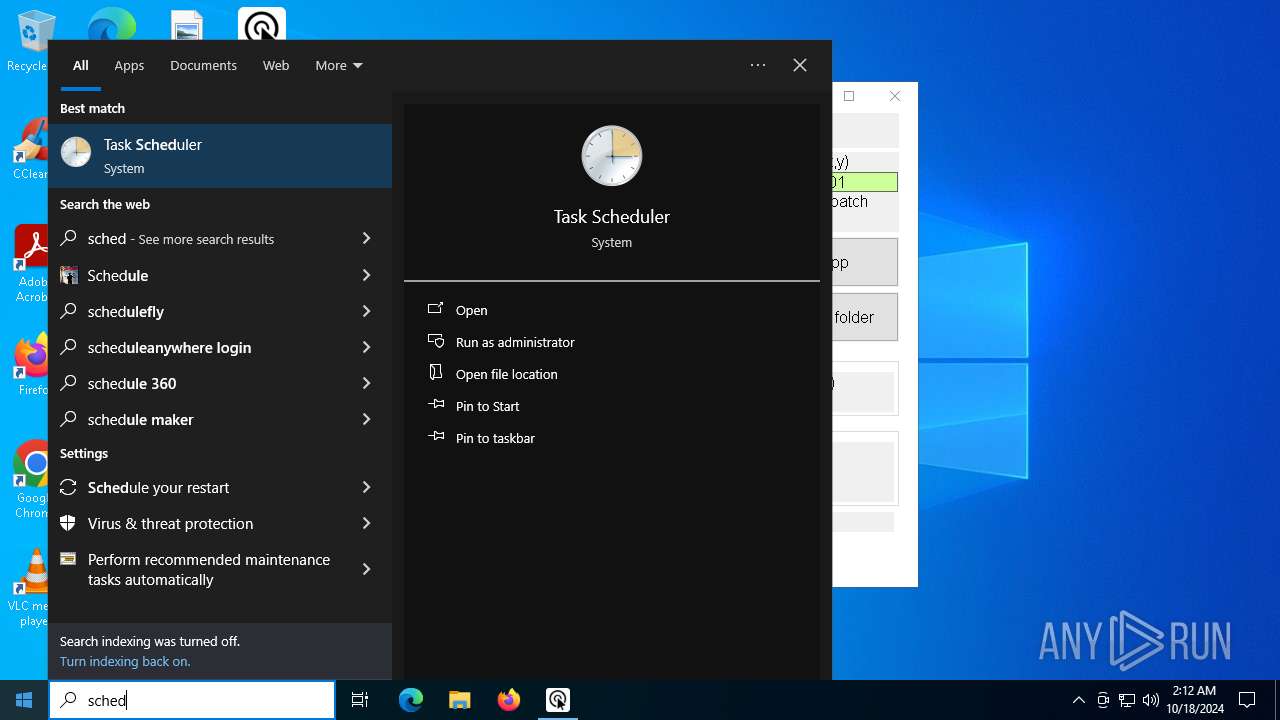Click magnifier icon beside scheduleanywhere login
The height and width of the screenshot is (720, 1280).
69,347
